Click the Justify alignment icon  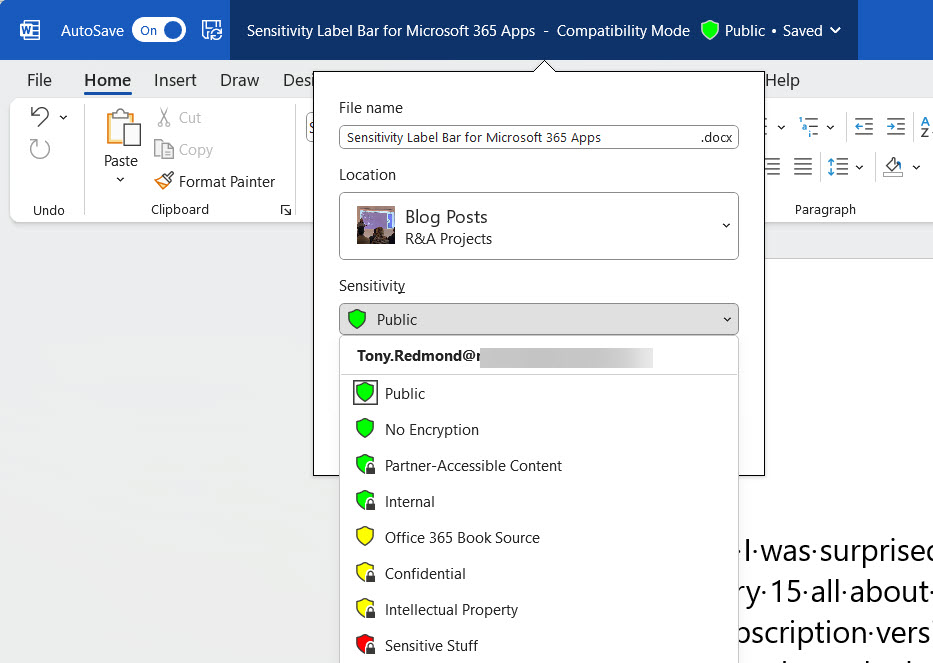tap(803, 167)
